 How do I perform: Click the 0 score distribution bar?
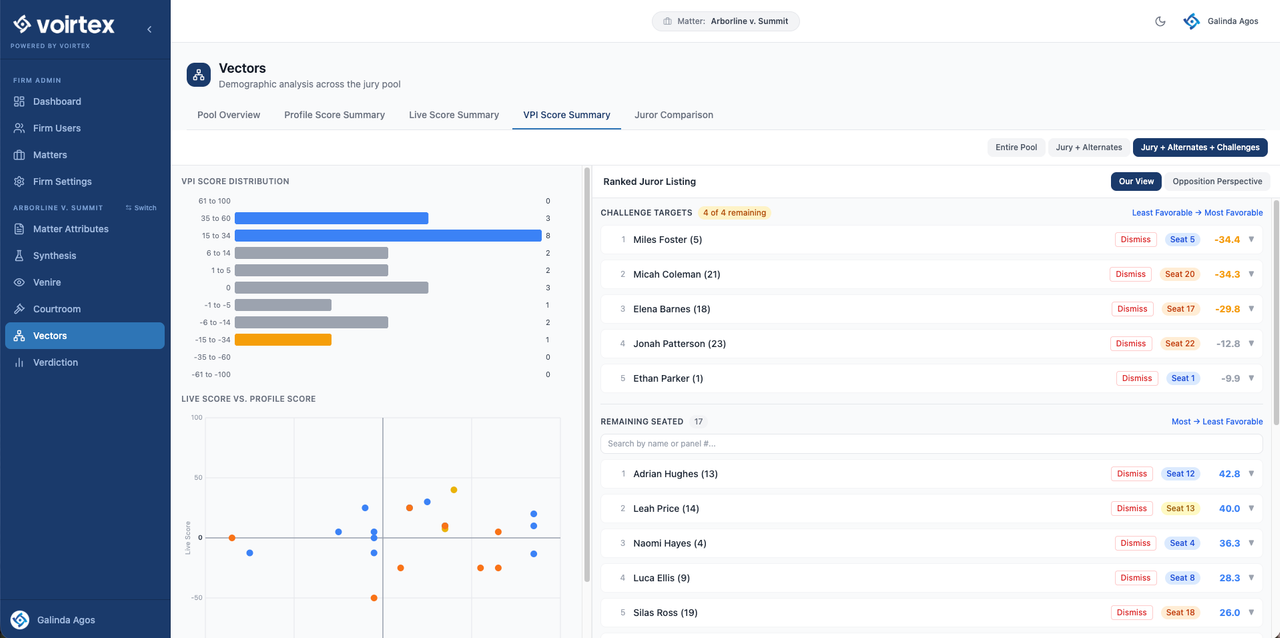pyautogui.click(x=331, y=288)
